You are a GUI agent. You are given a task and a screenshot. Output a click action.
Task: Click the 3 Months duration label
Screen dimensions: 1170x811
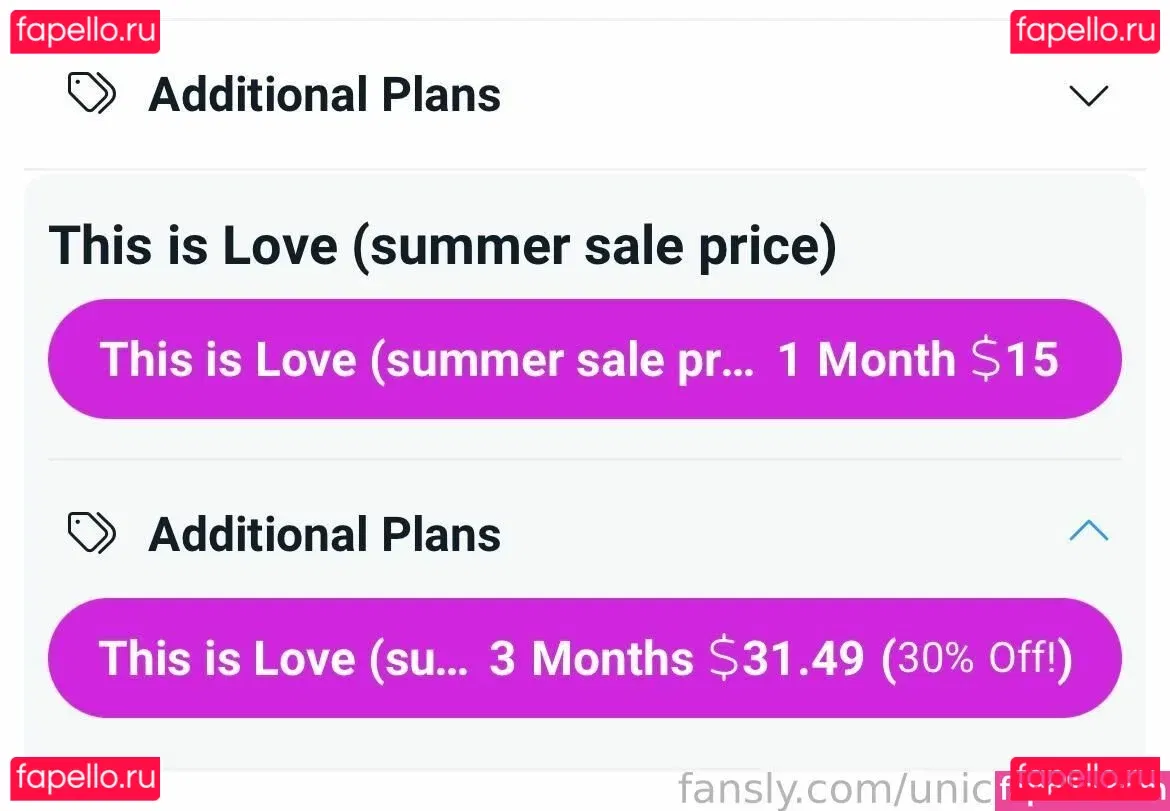click(590, 658)
